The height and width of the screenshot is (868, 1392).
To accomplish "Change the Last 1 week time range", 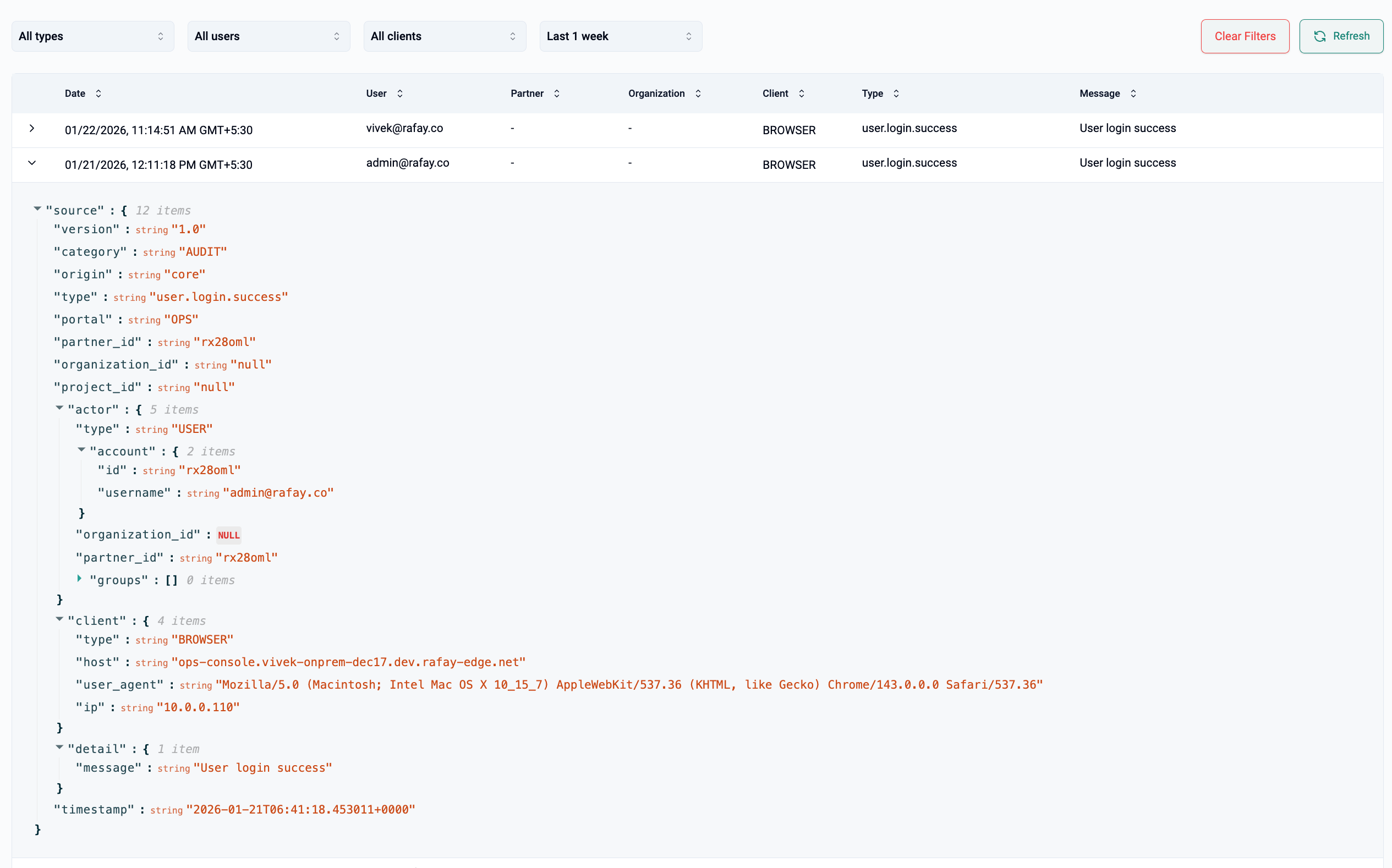I will pos(620,36).
